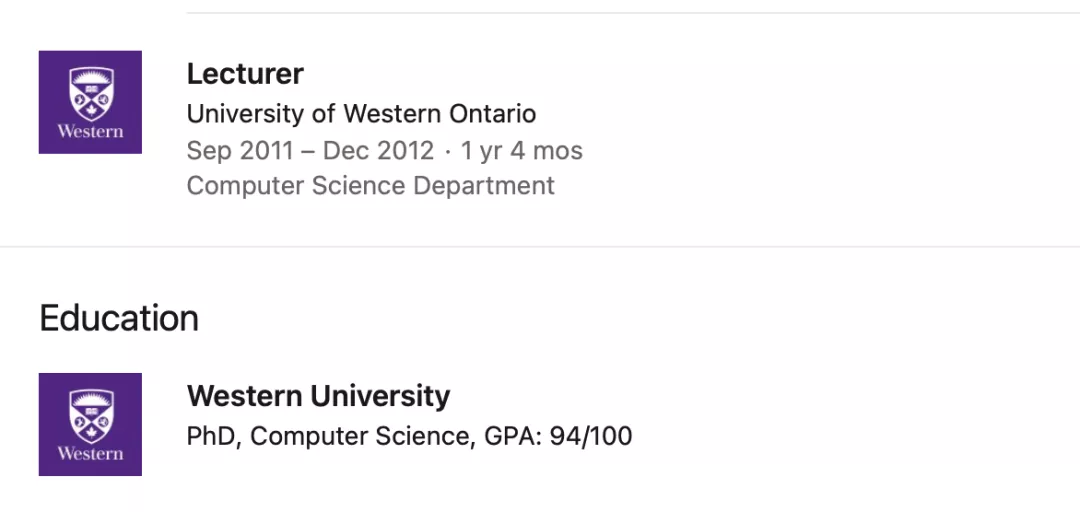1080x512 pixels.
Task: Click 'Western' wordmark in the Education logo
Action: (90, 453)
